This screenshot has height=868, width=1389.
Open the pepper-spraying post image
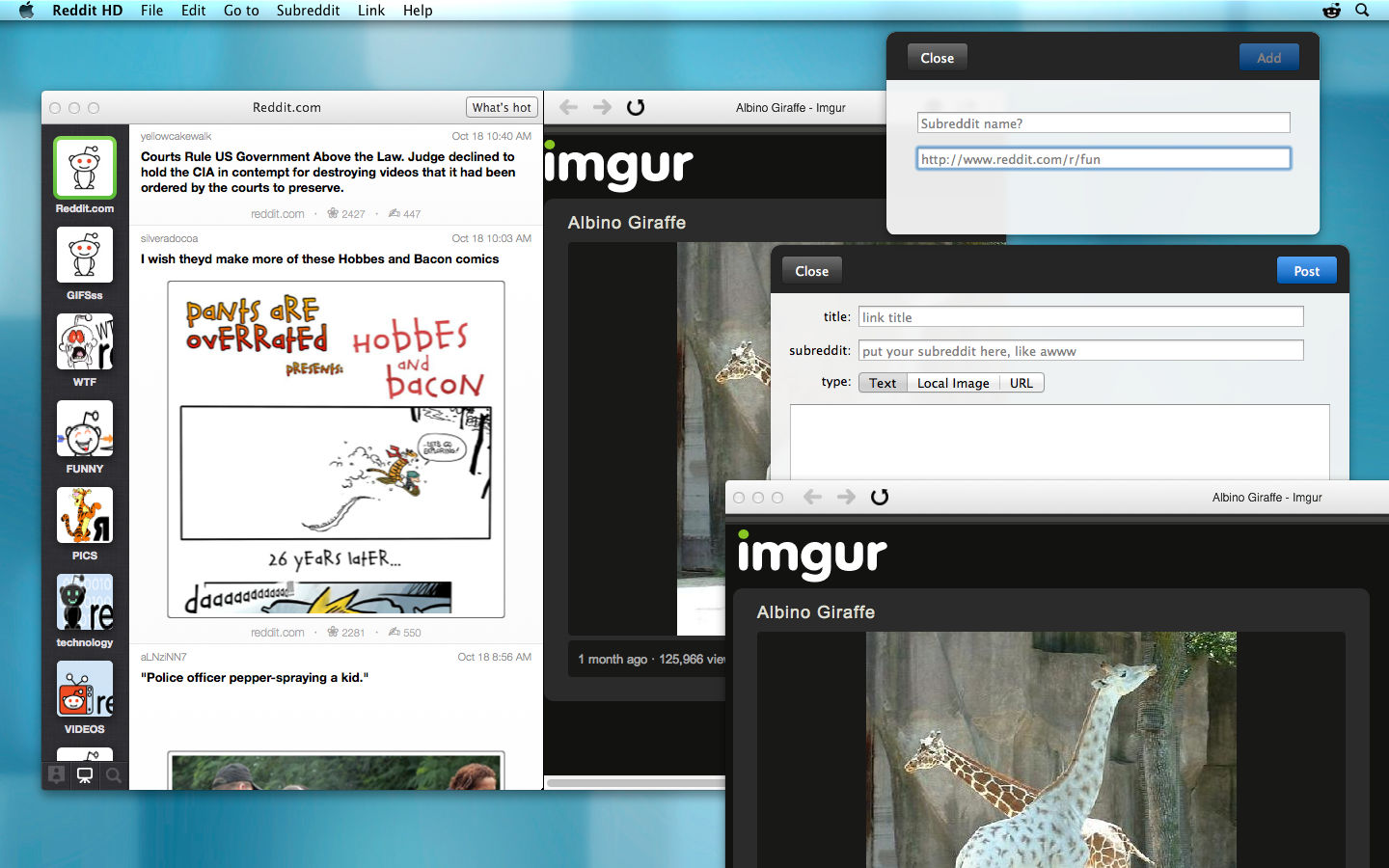coord(336,771)
